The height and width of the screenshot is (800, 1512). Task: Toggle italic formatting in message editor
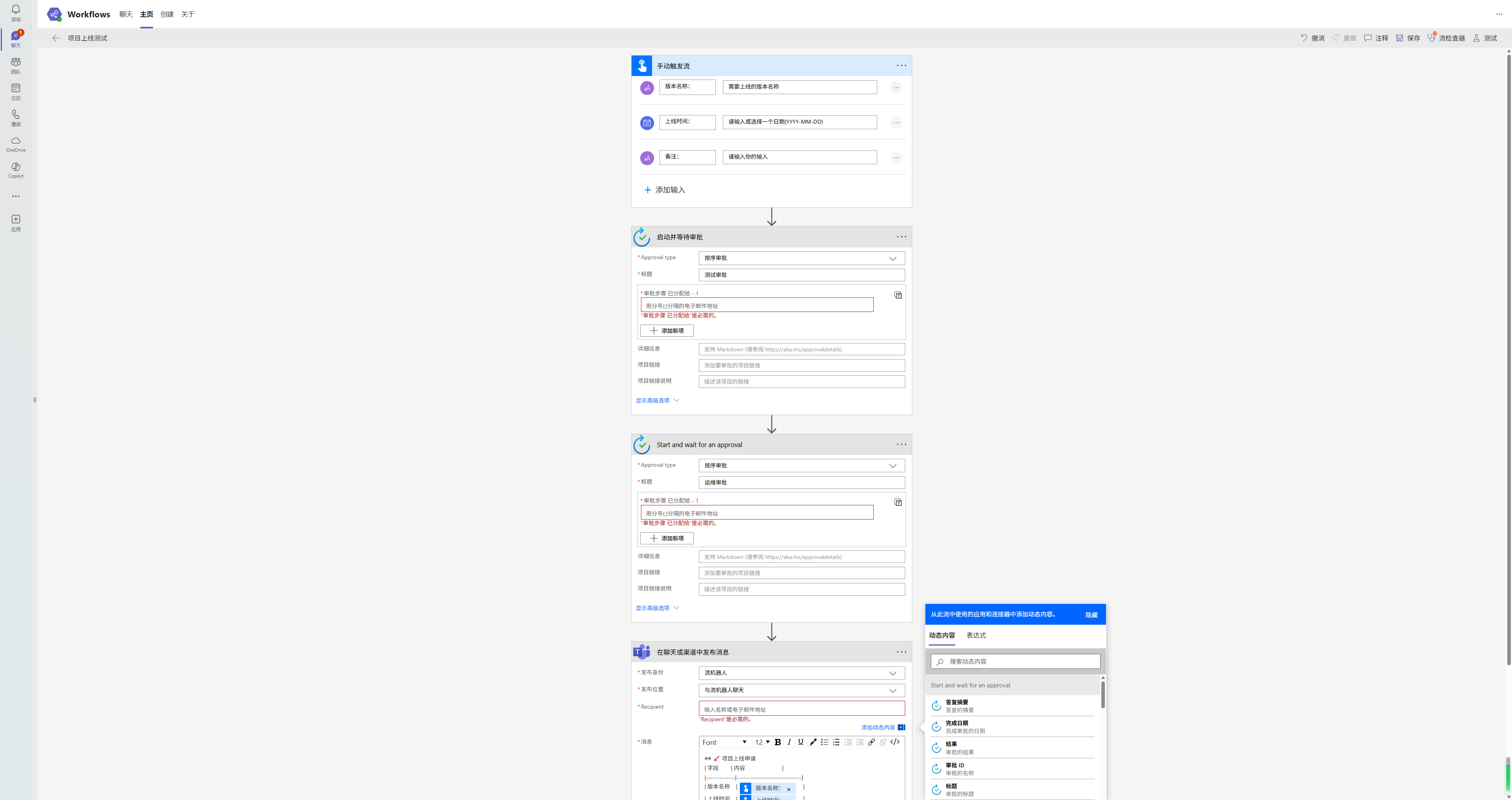(789, 742)
